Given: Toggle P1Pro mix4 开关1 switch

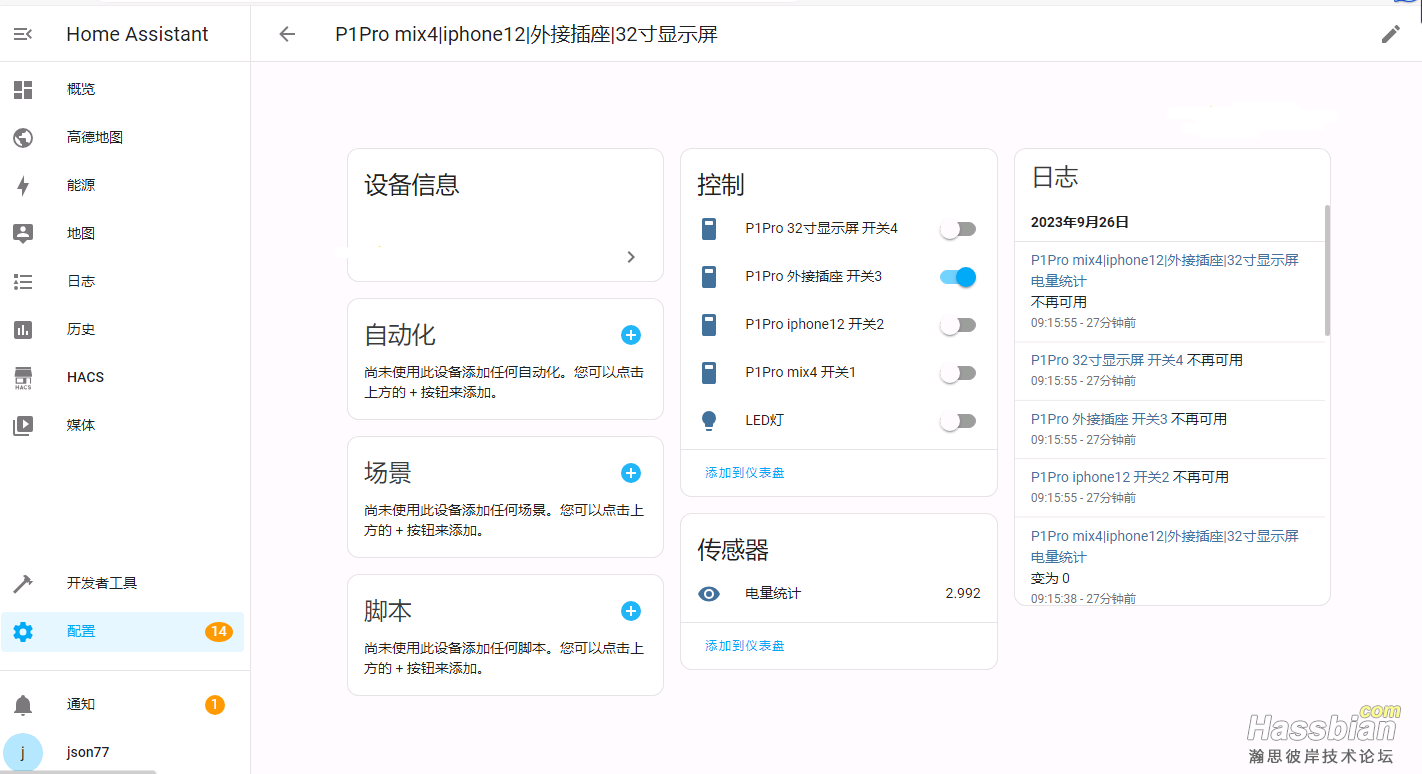Looking at the screenshot, I should (958, 373).
